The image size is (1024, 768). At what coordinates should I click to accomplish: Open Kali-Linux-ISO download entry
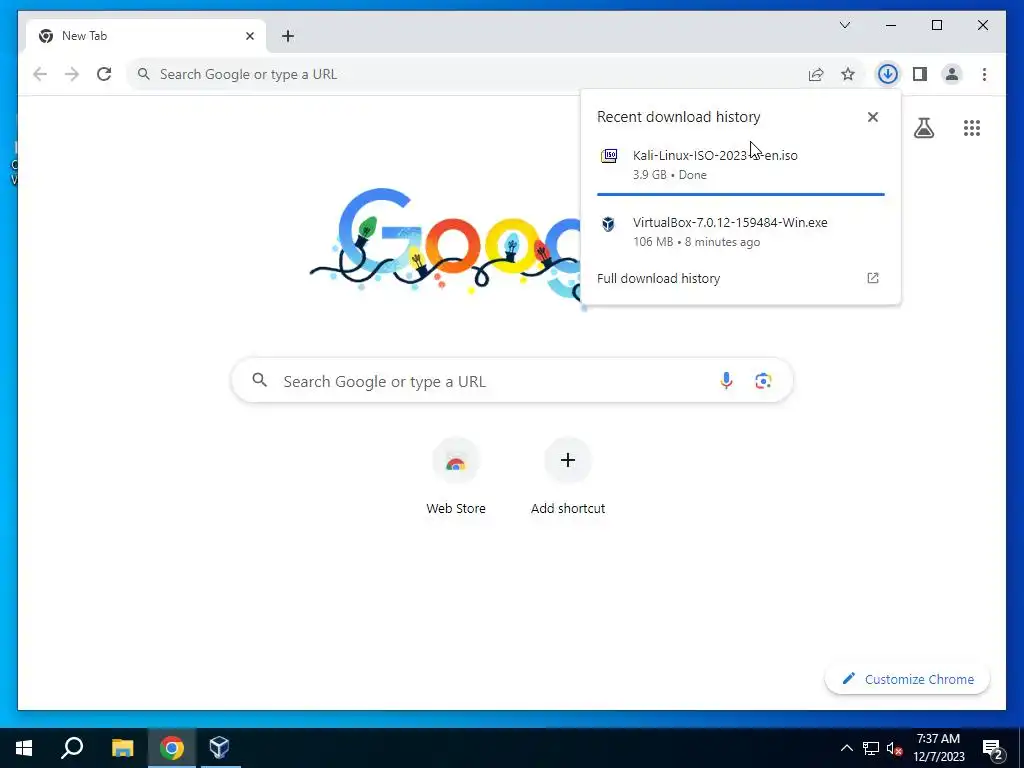click(741, 165)
